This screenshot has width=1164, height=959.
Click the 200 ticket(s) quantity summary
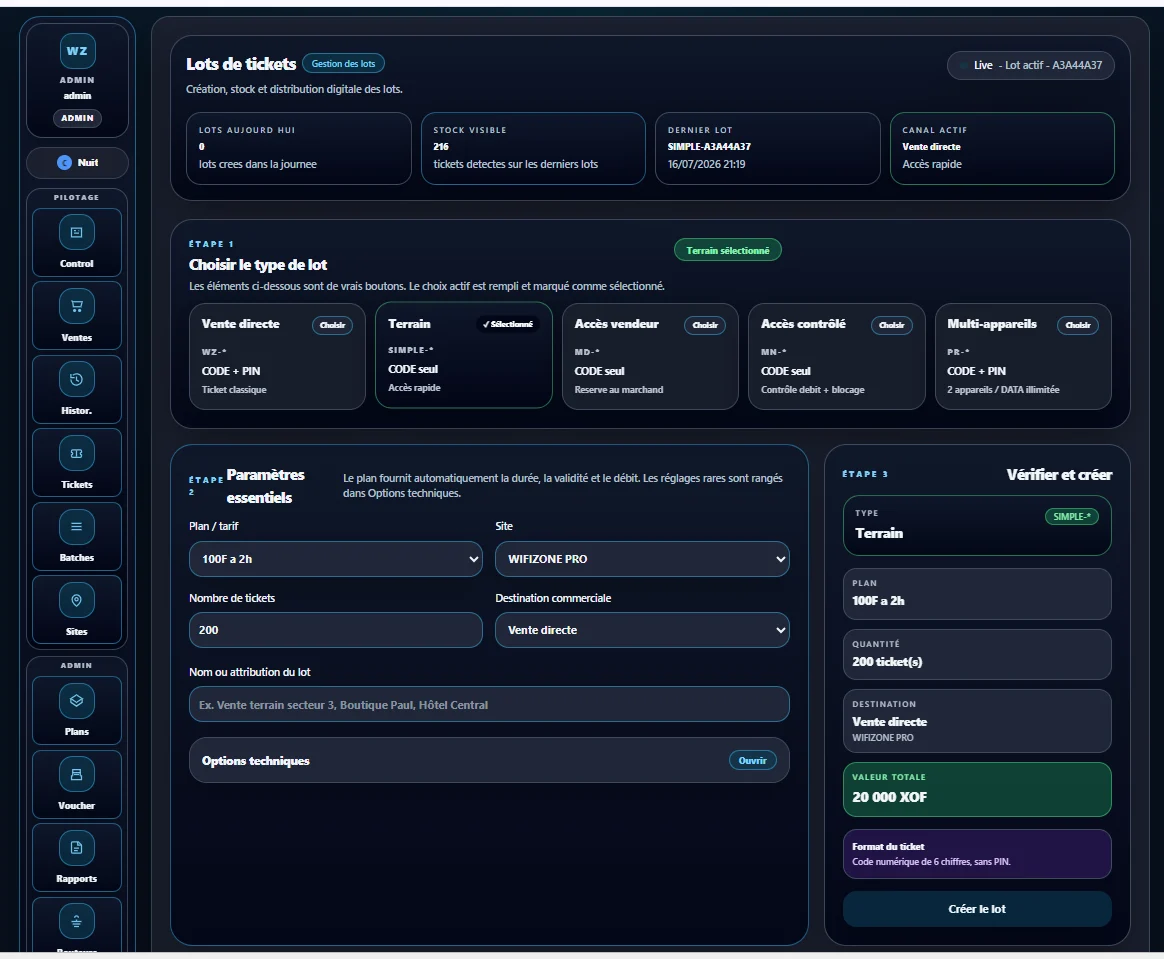tap(977, 655)
